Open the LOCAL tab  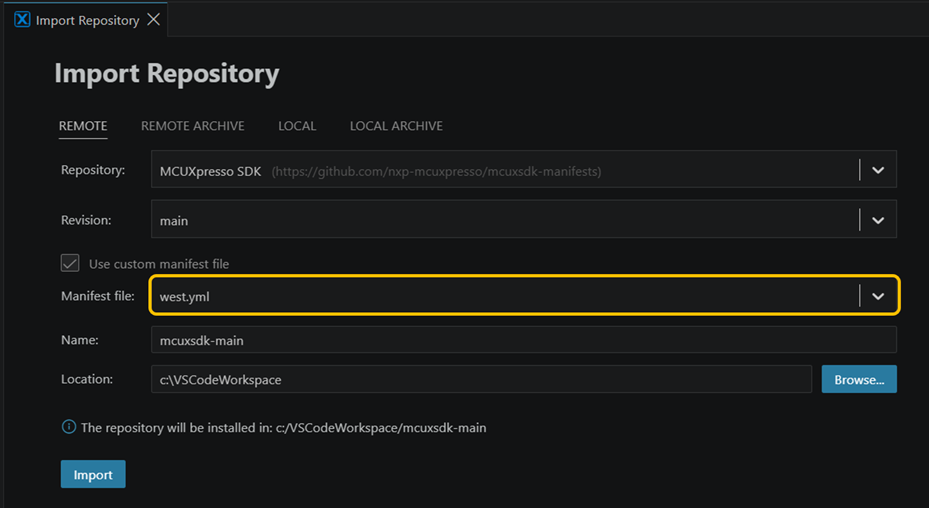[297, 126]
